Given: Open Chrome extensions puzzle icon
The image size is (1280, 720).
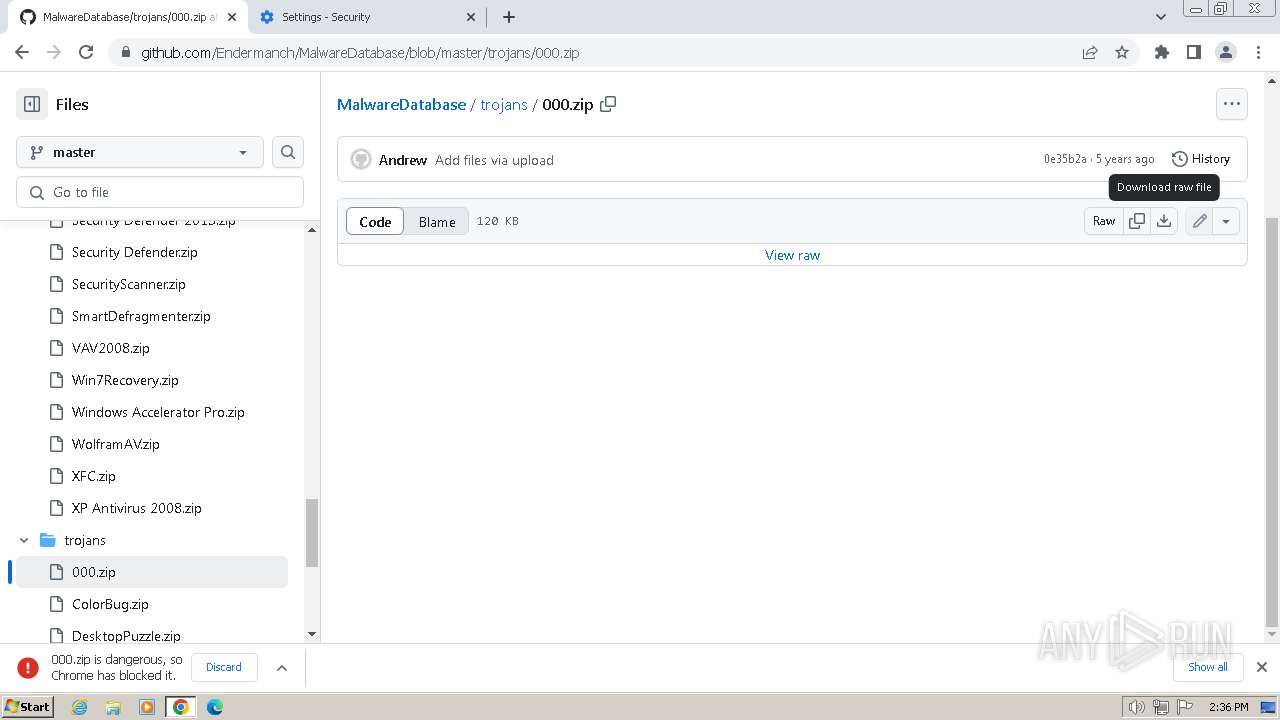Looking at the screenshot, I should [x=1161, y=52].
